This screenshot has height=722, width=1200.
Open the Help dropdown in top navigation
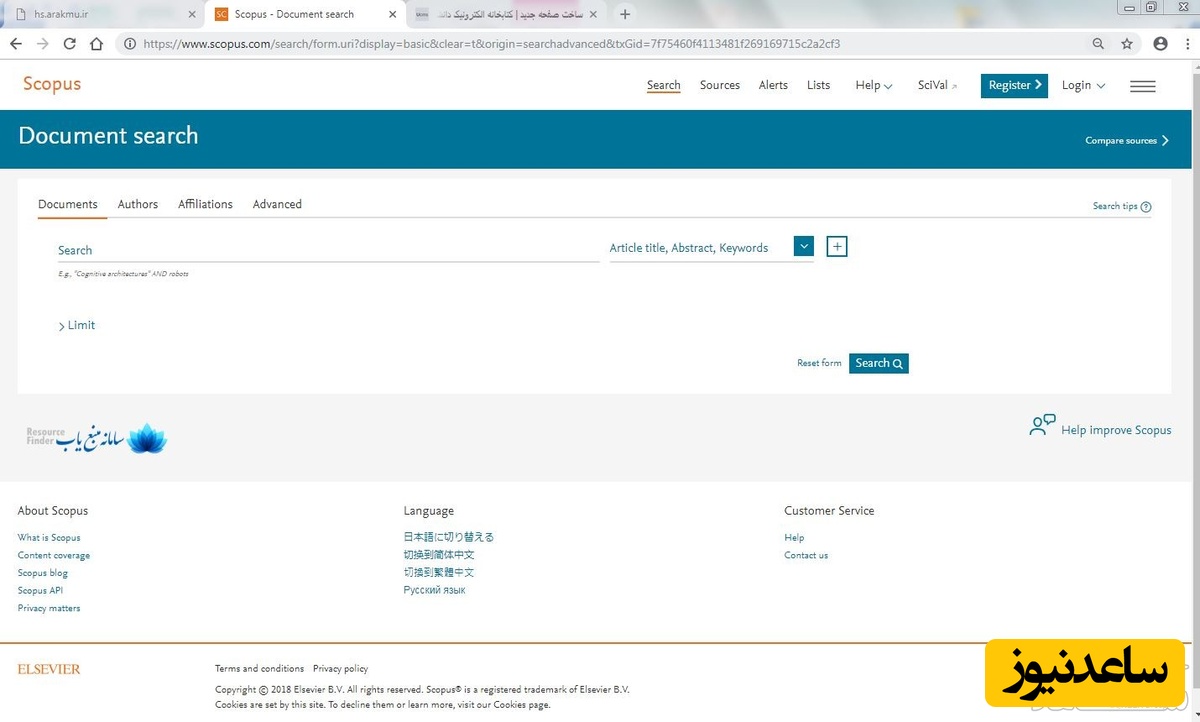click(x=873, y=85)
